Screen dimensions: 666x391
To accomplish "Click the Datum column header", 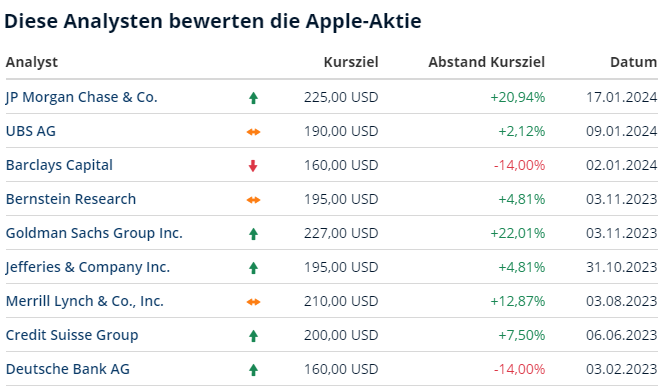I will (x=634, y=62).
